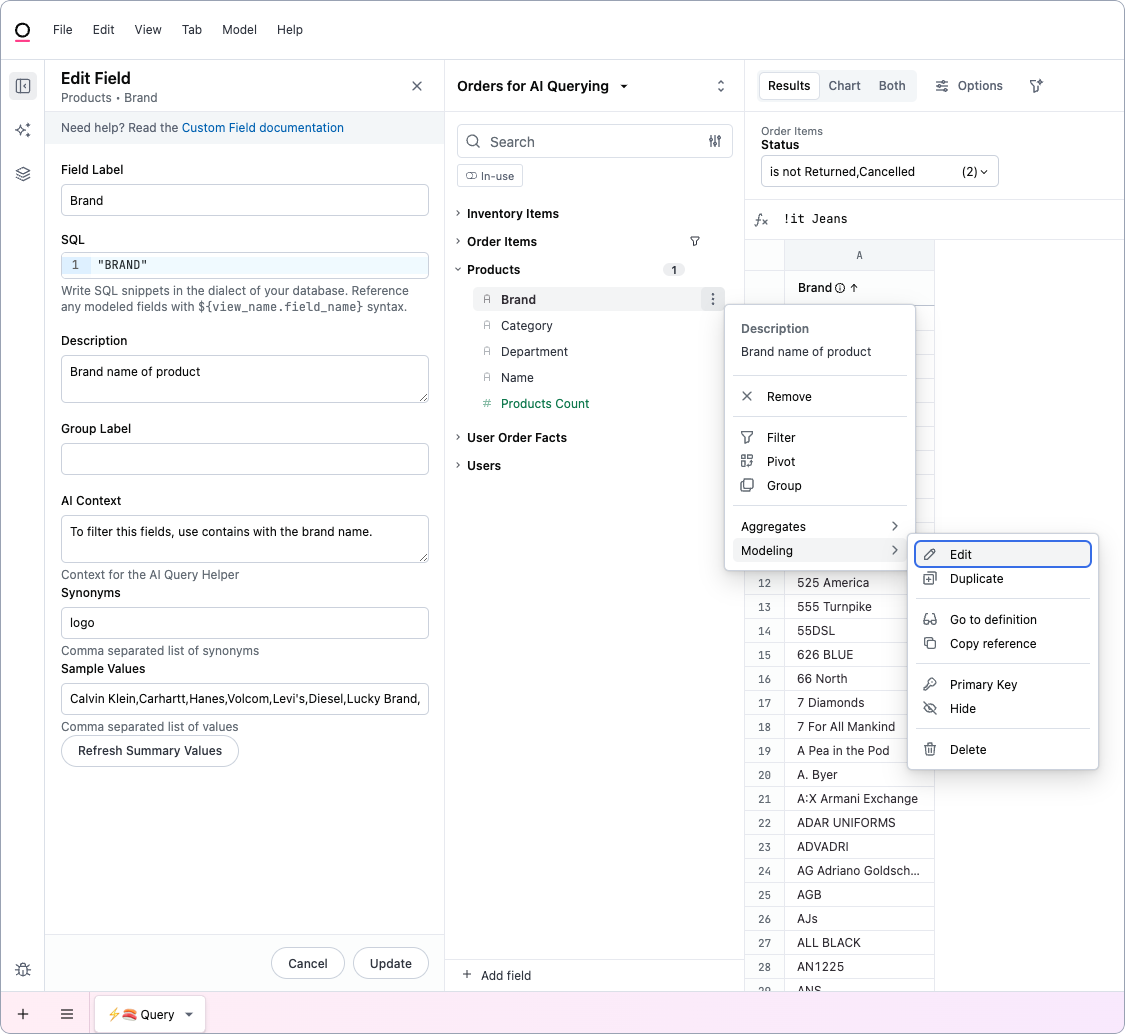Click the debug bug icon at bottom left
Image resolution: width=1125 pixels, height=1034 pixels.
pyautogui.click(x=22, y=969)
